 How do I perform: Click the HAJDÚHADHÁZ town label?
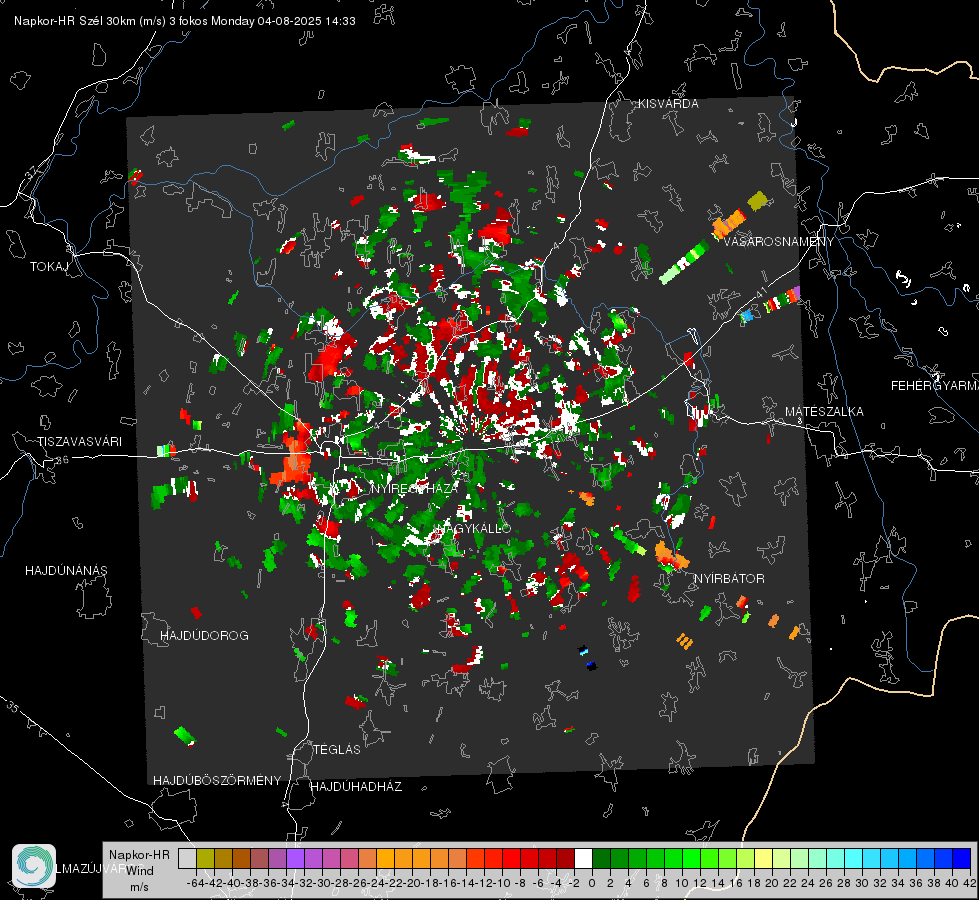point(356,787)
